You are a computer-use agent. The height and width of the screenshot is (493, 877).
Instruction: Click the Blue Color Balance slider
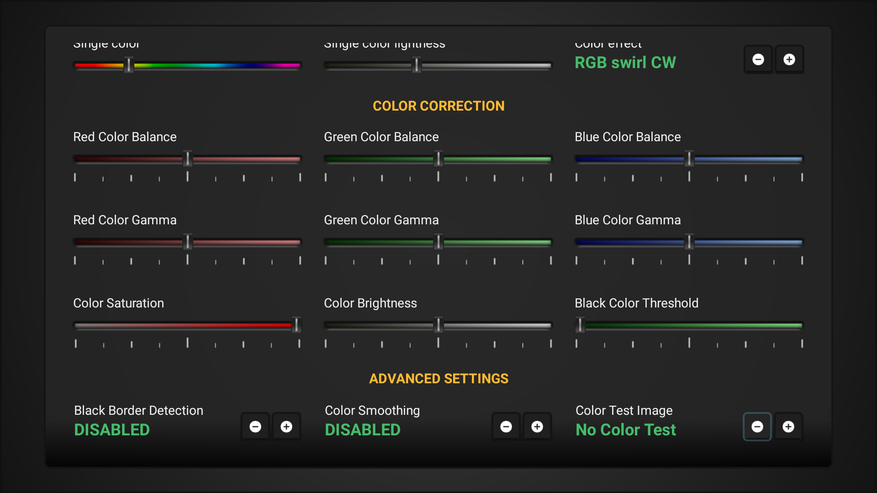pyautogui.click(x=688, y=159)
